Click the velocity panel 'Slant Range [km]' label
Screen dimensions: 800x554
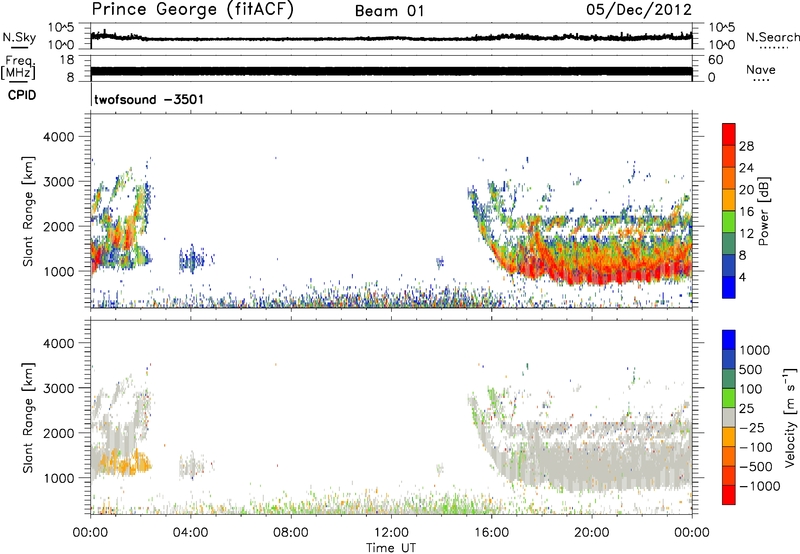coord(28,418)
